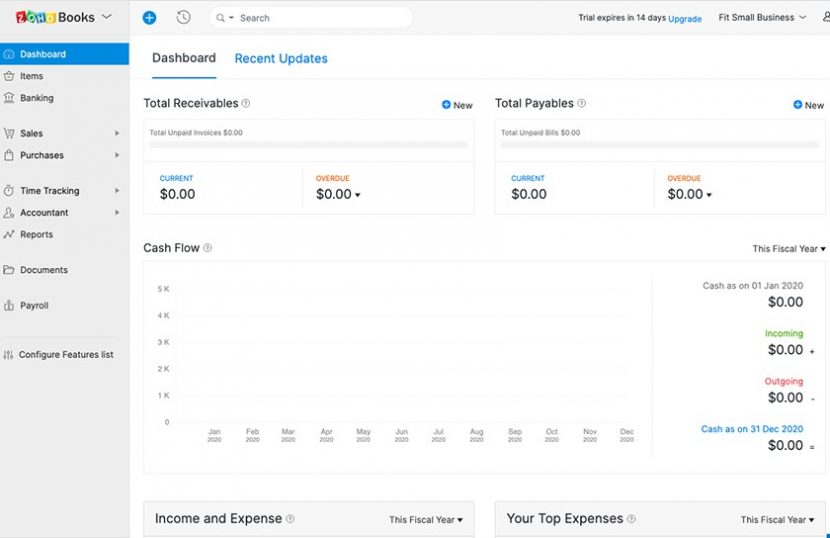830x538 pixels.
Task: Click the Configure Features sliders icon
Action: pos(8,355)
